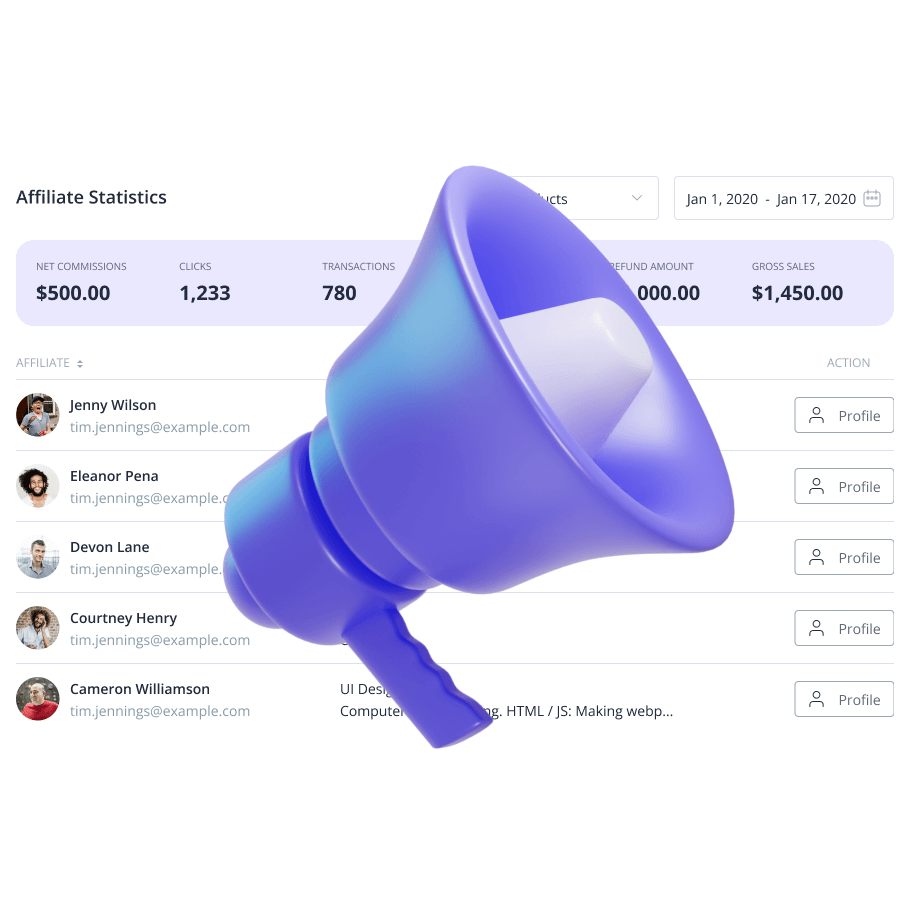Select the Gross Sales $1,450.00 stat
The image size is (912, 912).
pyautogui.click(x=797, y=283)
